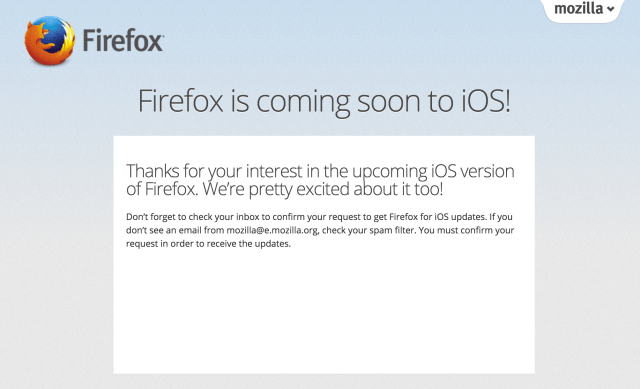640x389 pixels.
Task: Click the Firefox wordmark beside the logo
Action: tap(122, 40)
